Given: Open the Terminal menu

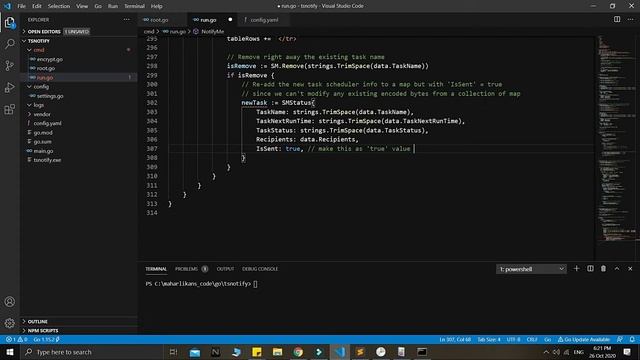Looking at the screenshot, I should pos(134,6).
